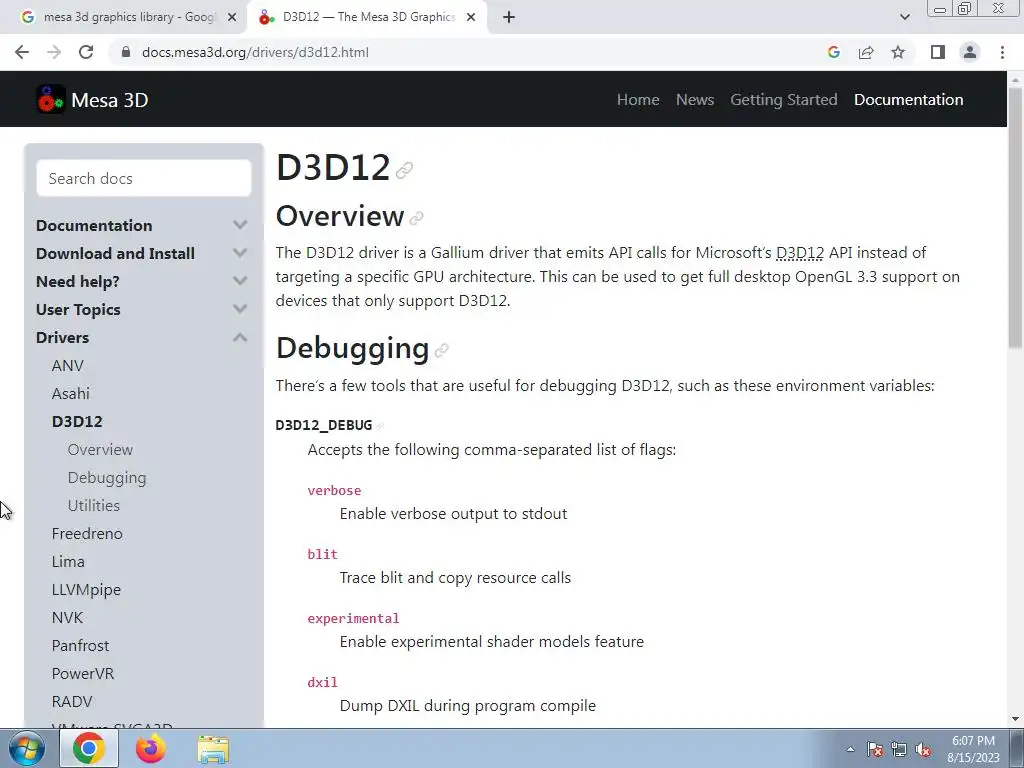Open Getting Started in navigation
This screenshot has height=768, width=1024.
coord(784,100)
